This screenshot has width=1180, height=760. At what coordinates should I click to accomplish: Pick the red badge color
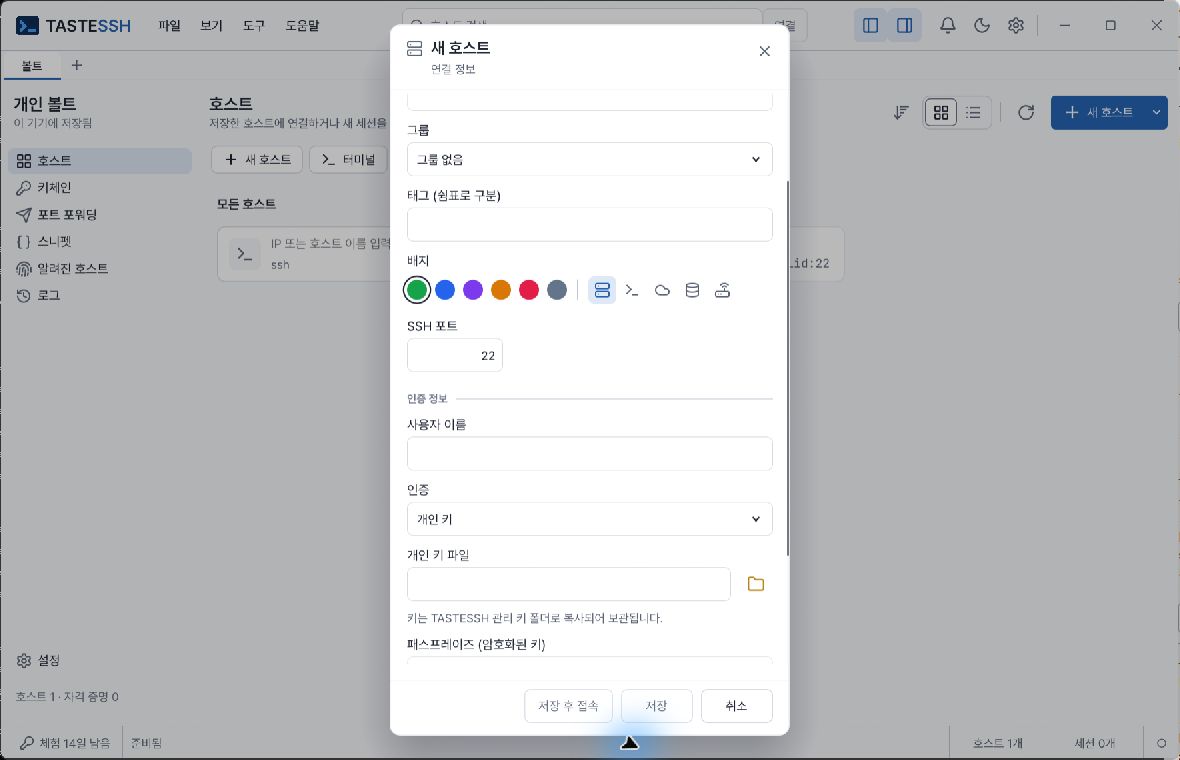pyautogui.click(x=529, y=290)
